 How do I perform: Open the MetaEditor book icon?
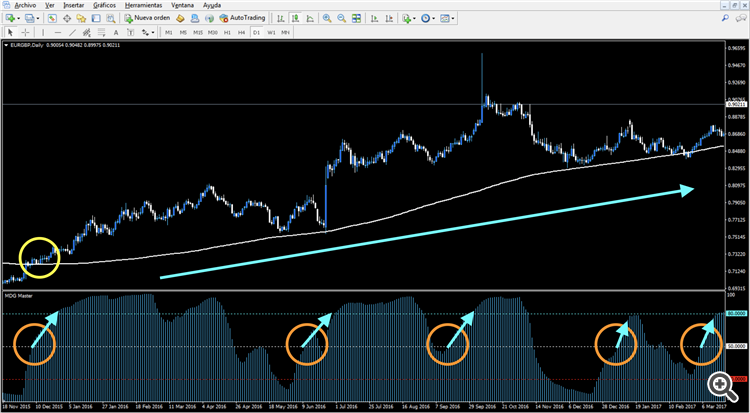[x=180, y=18]
